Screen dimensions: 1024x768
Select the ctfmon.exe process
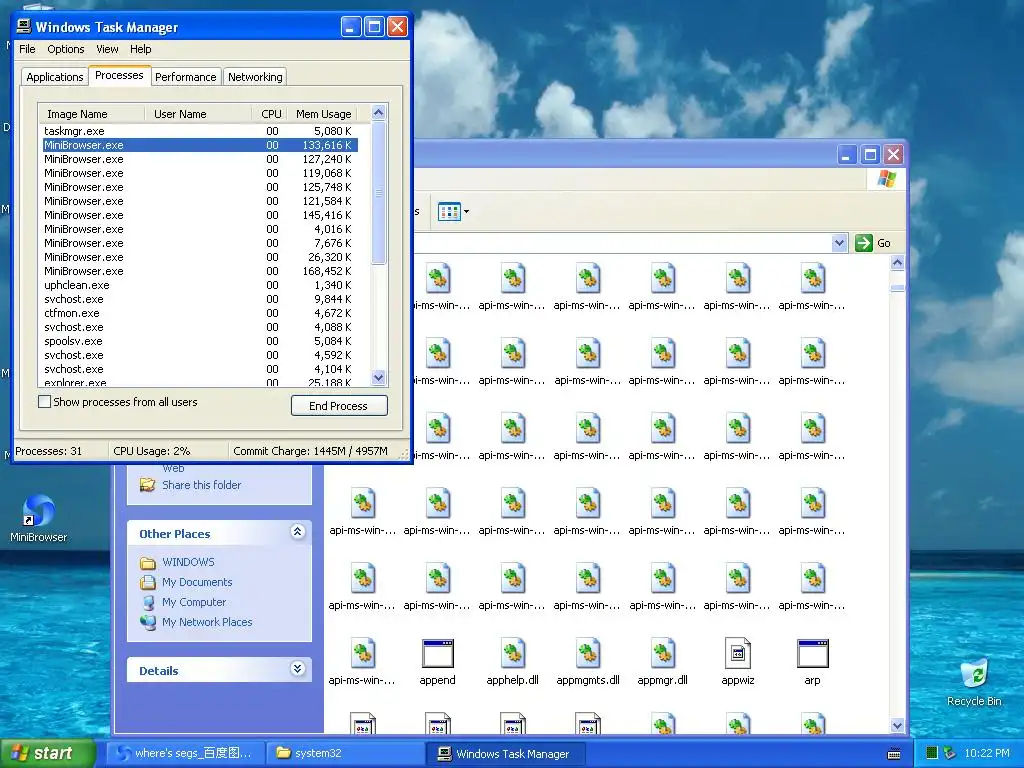200,313
